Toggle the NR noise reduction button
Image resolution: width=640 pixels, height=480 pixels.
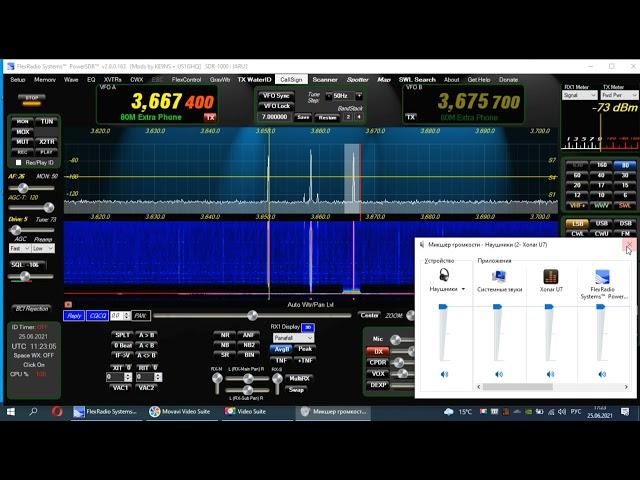224,335
